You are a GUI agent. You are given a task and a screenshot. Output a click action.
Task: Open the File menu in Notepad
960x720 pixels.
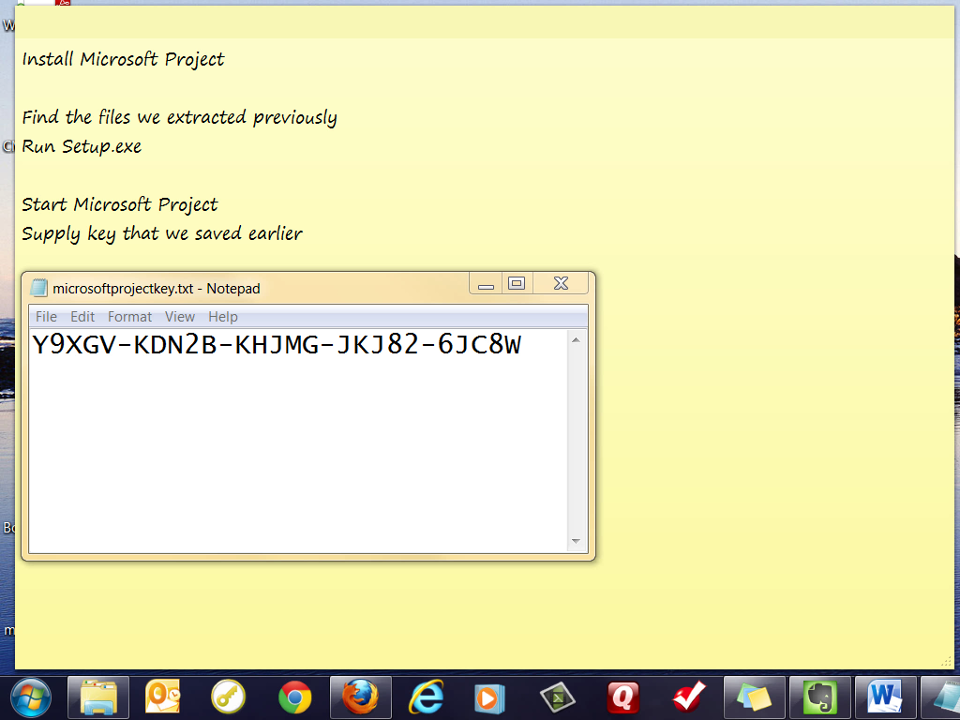(x=46, y=317)
